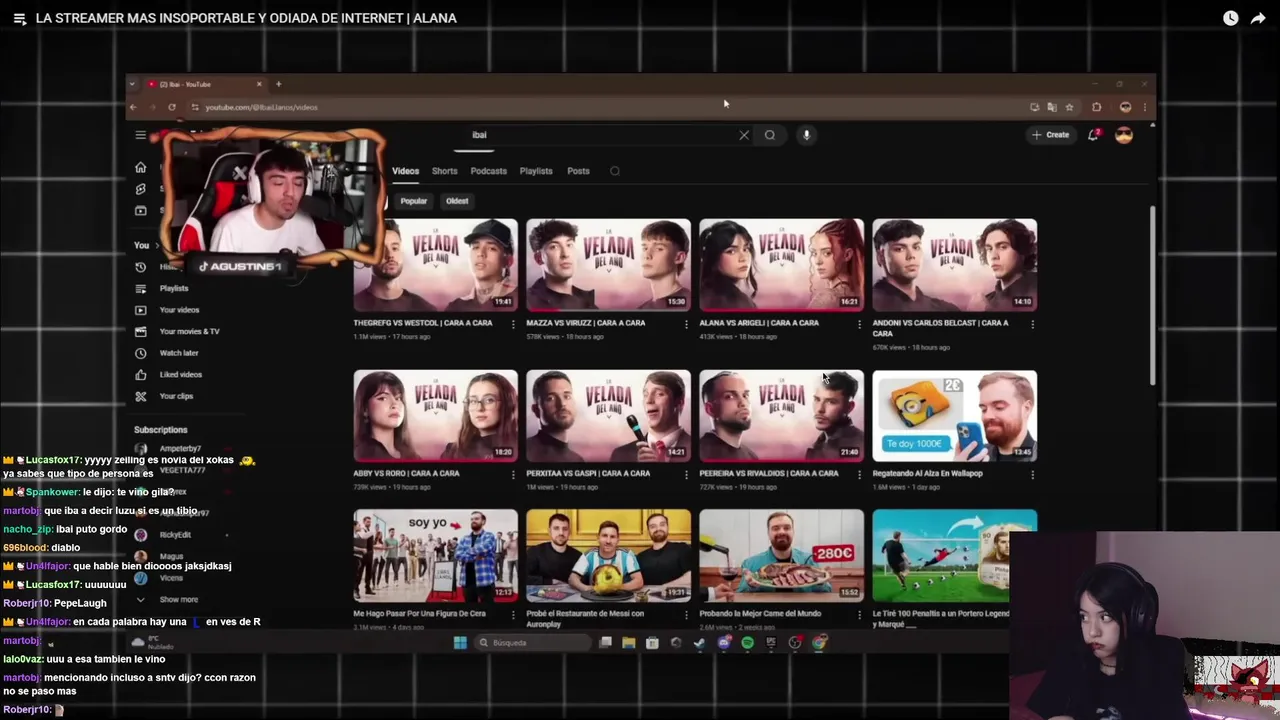Open the Windows Start button
Viewport: 1280px width, 720px height.
(460, 643)
